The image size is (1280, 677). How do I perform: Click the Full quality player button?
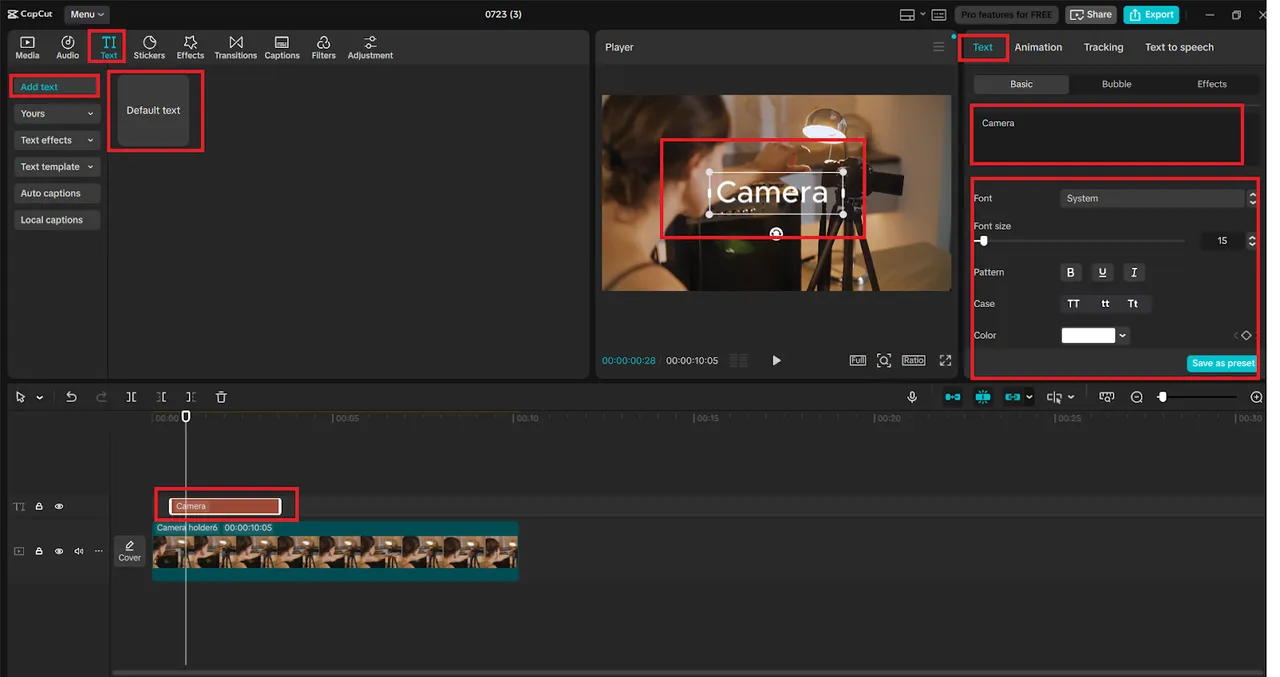[x=858, y=360]
